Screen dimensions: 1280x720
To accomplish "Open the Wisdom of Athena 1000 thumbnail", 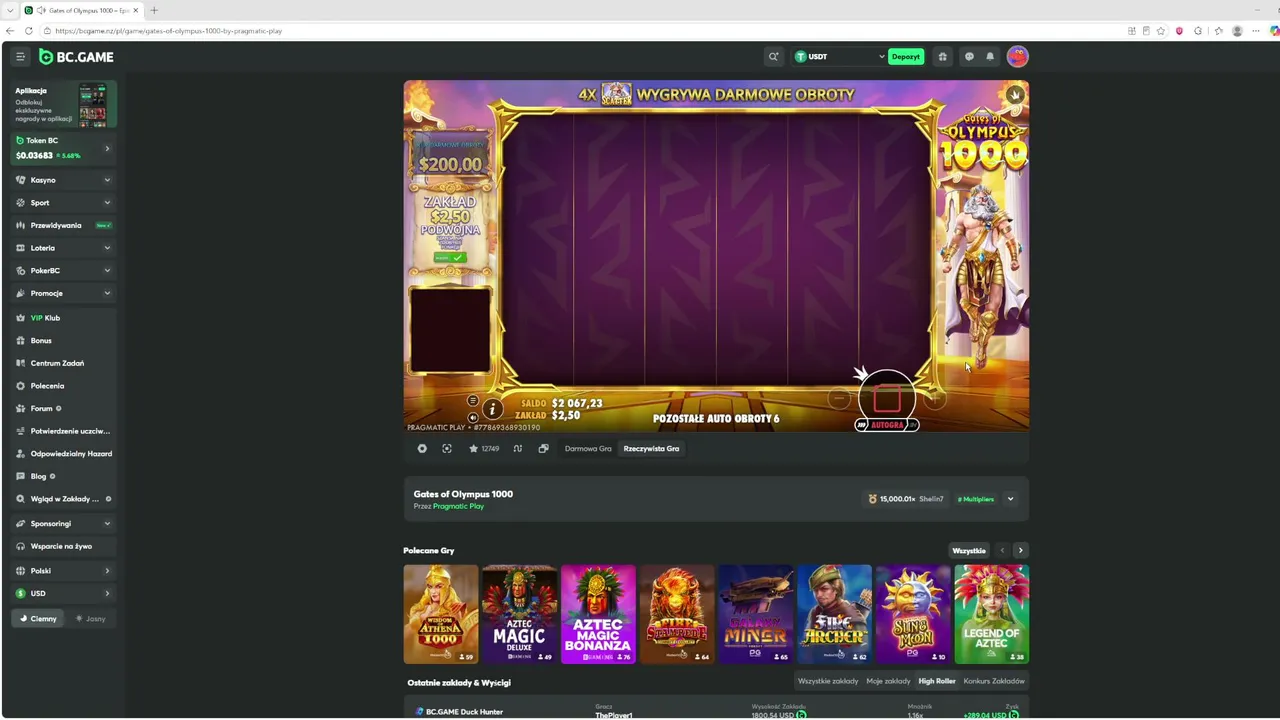I will click(x=441, y=614).
